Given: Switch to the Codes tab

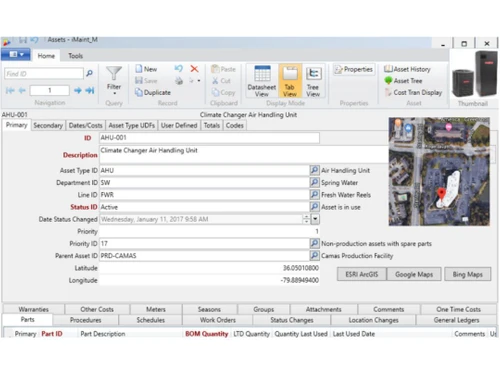Looking at the screenshot, I should click(234, 125).
